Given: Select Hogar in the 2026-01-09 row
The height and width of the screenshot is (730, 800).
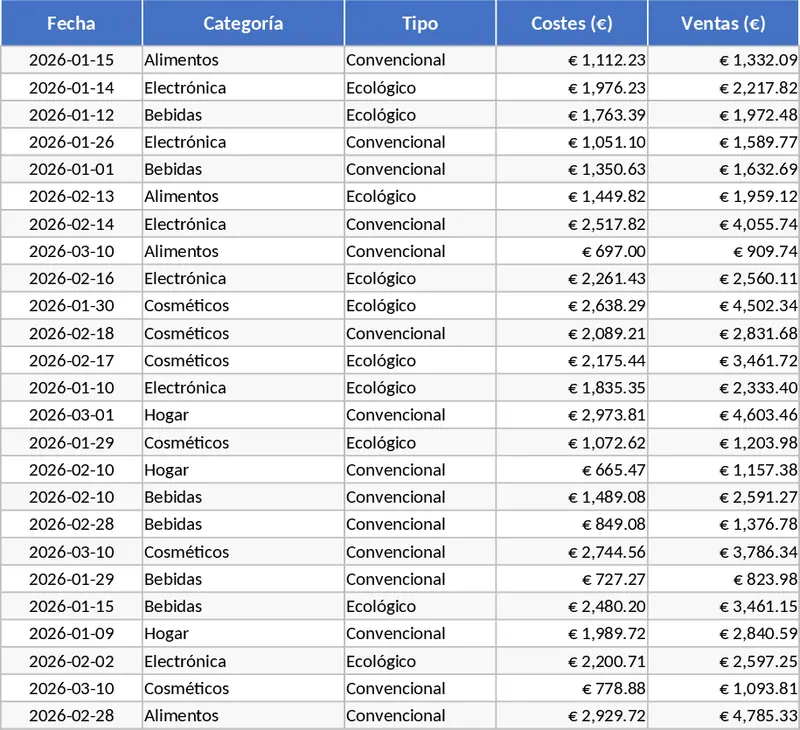Looking at the screenshot, I should click(166, 634).
